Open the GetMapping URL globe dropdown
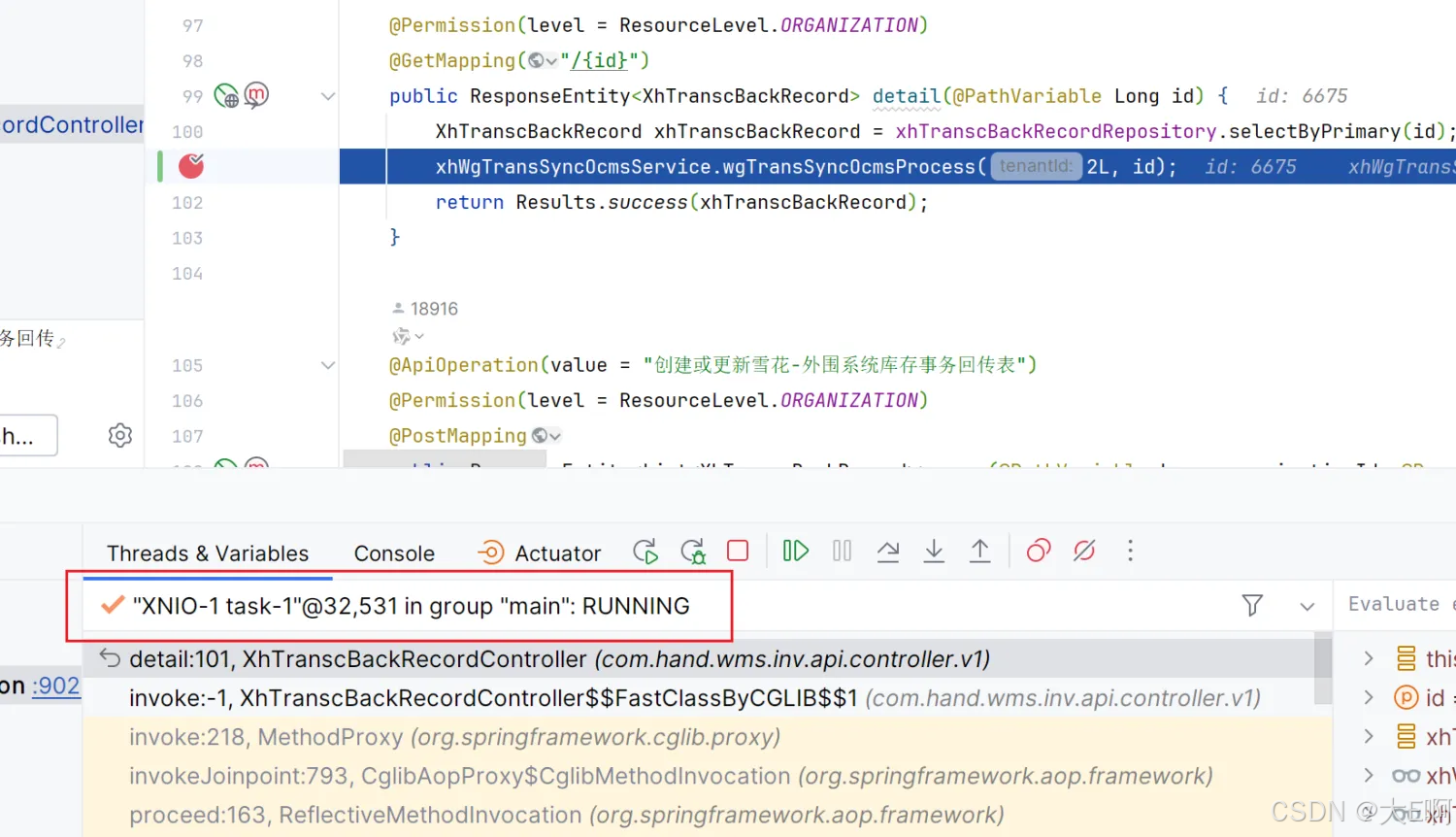Screen dimensions: 1456x837 543,60
